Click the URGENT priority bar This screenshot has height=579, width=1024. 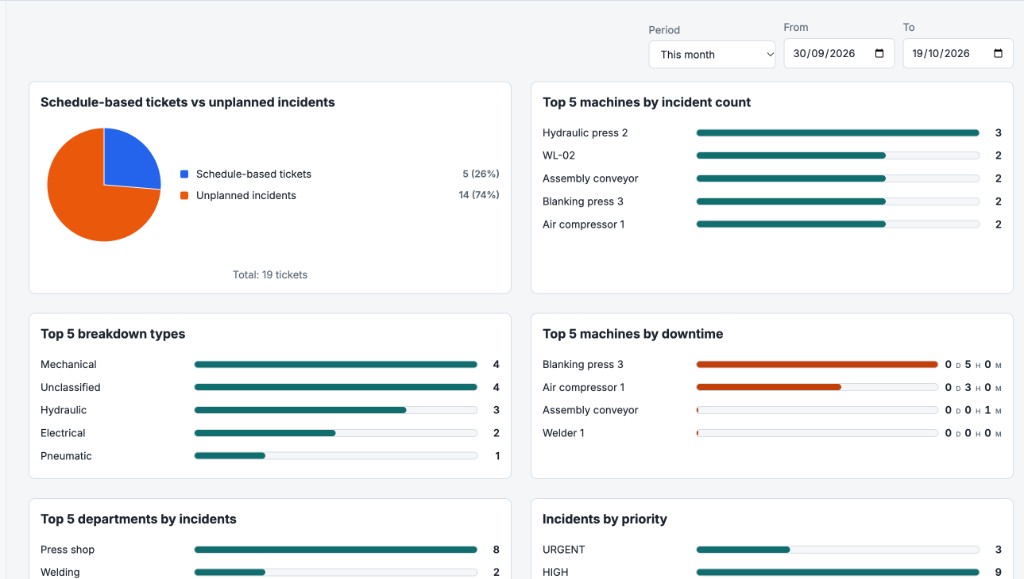pyautogui.click(x=743, y=550)
